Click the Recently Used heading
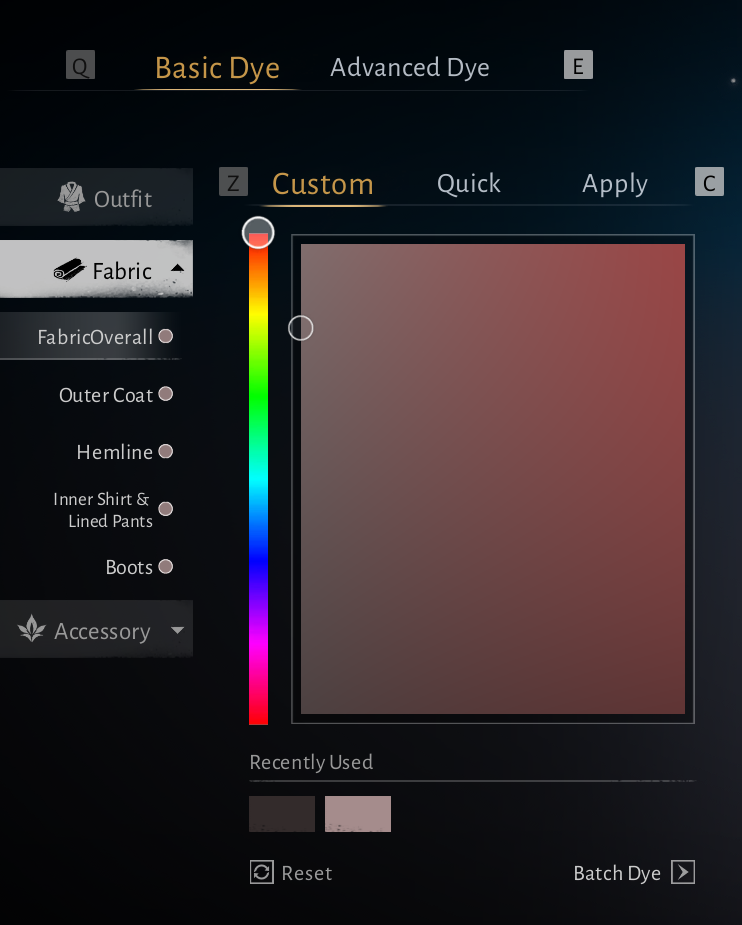The image size is (742, 925). pos(311,762)
